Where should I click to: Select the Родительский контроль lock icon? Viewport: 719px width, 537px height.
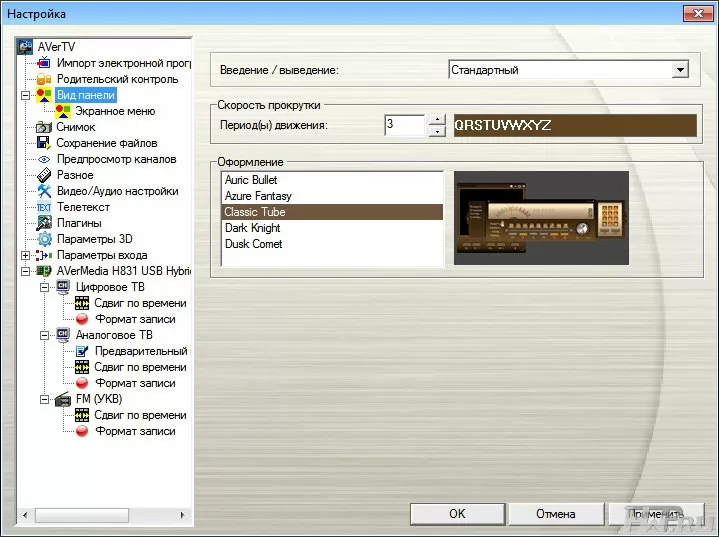pyautogui.click(x=44, y=79)
